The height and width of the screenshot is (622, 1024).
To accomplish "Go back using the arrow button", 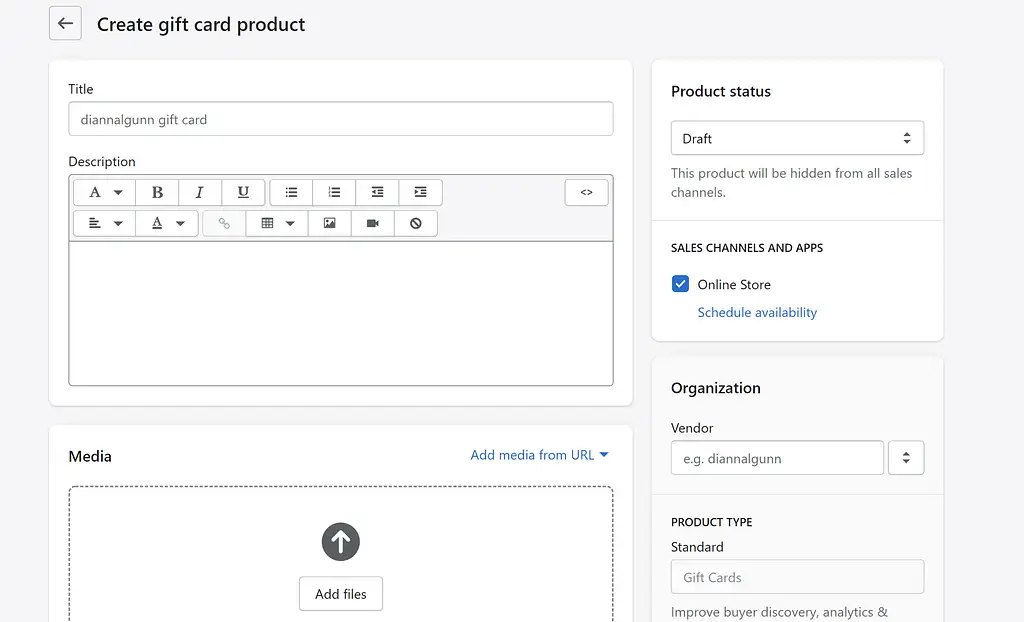I will (65, 24).
